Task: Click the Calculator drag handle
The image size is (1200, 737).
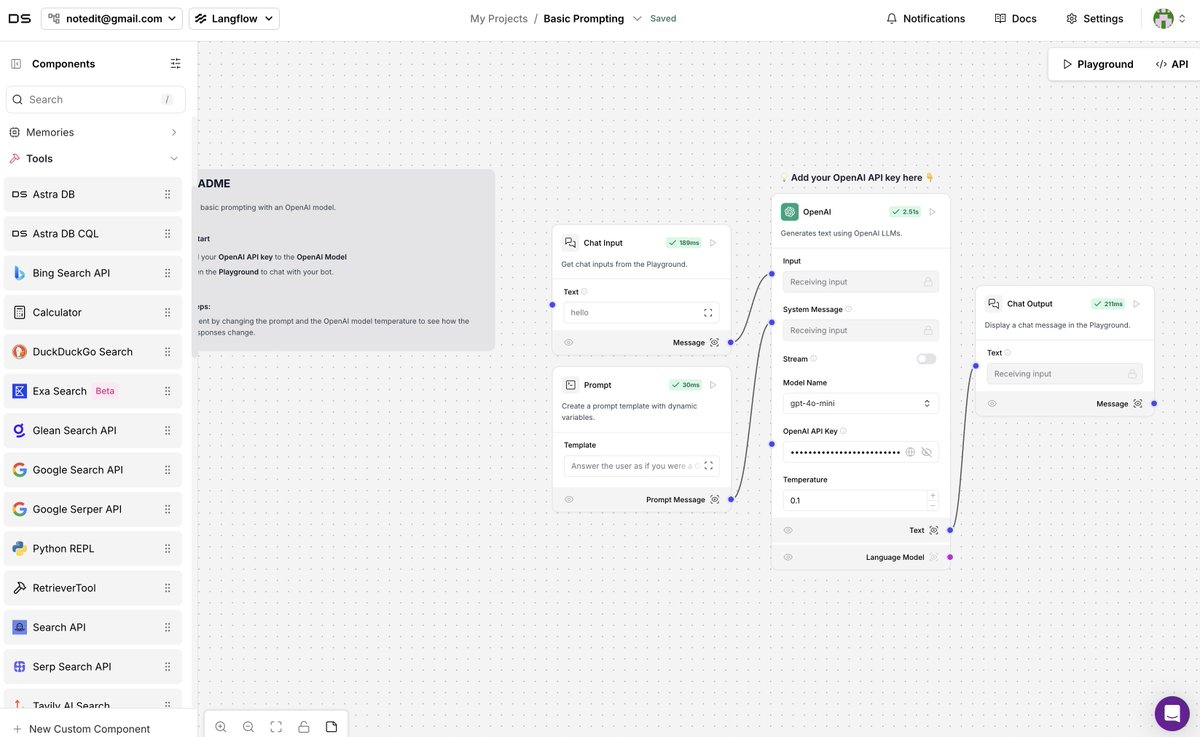Action: (167, 312)
